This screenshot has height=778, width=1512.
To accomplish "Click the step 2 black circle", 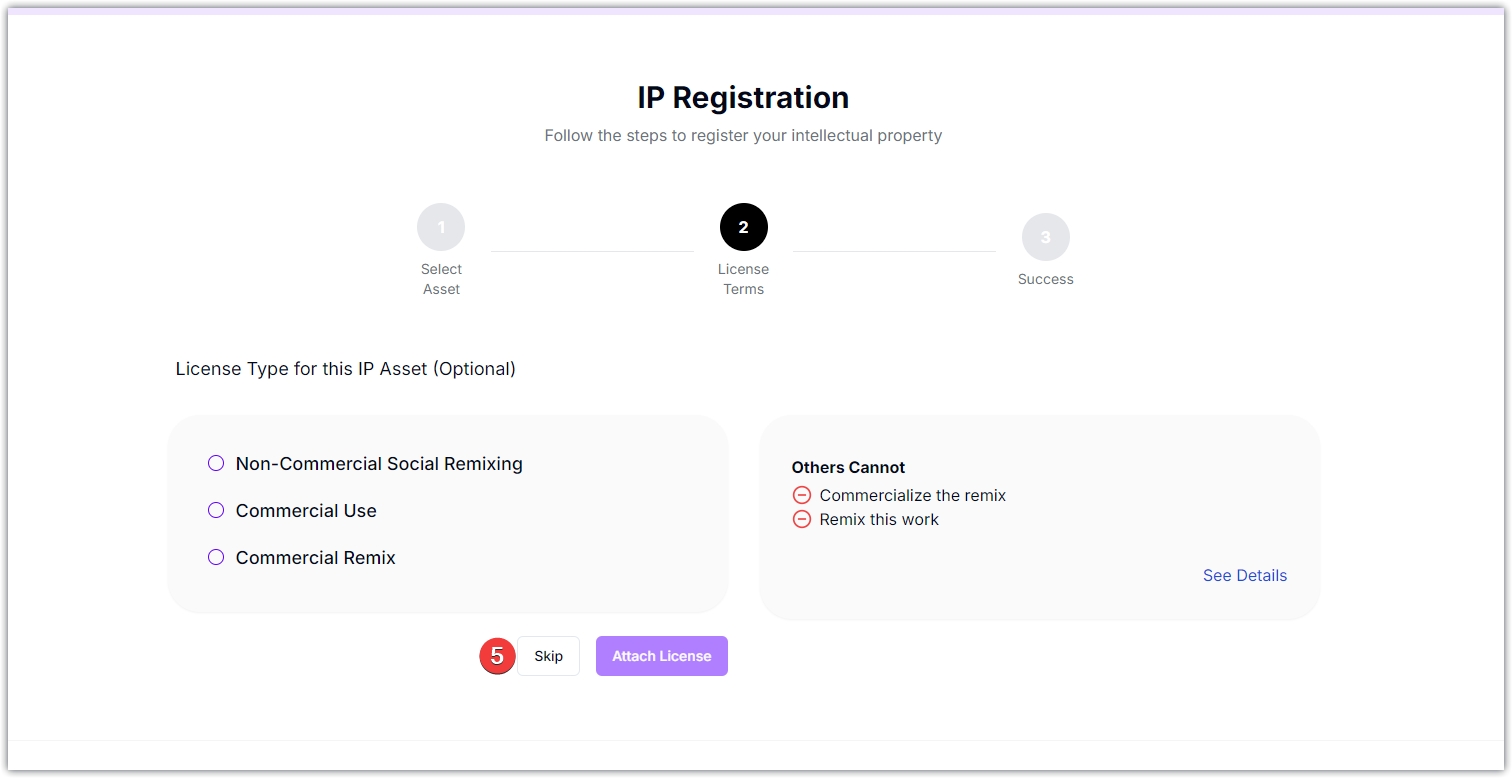I will (x=743, y=227).
